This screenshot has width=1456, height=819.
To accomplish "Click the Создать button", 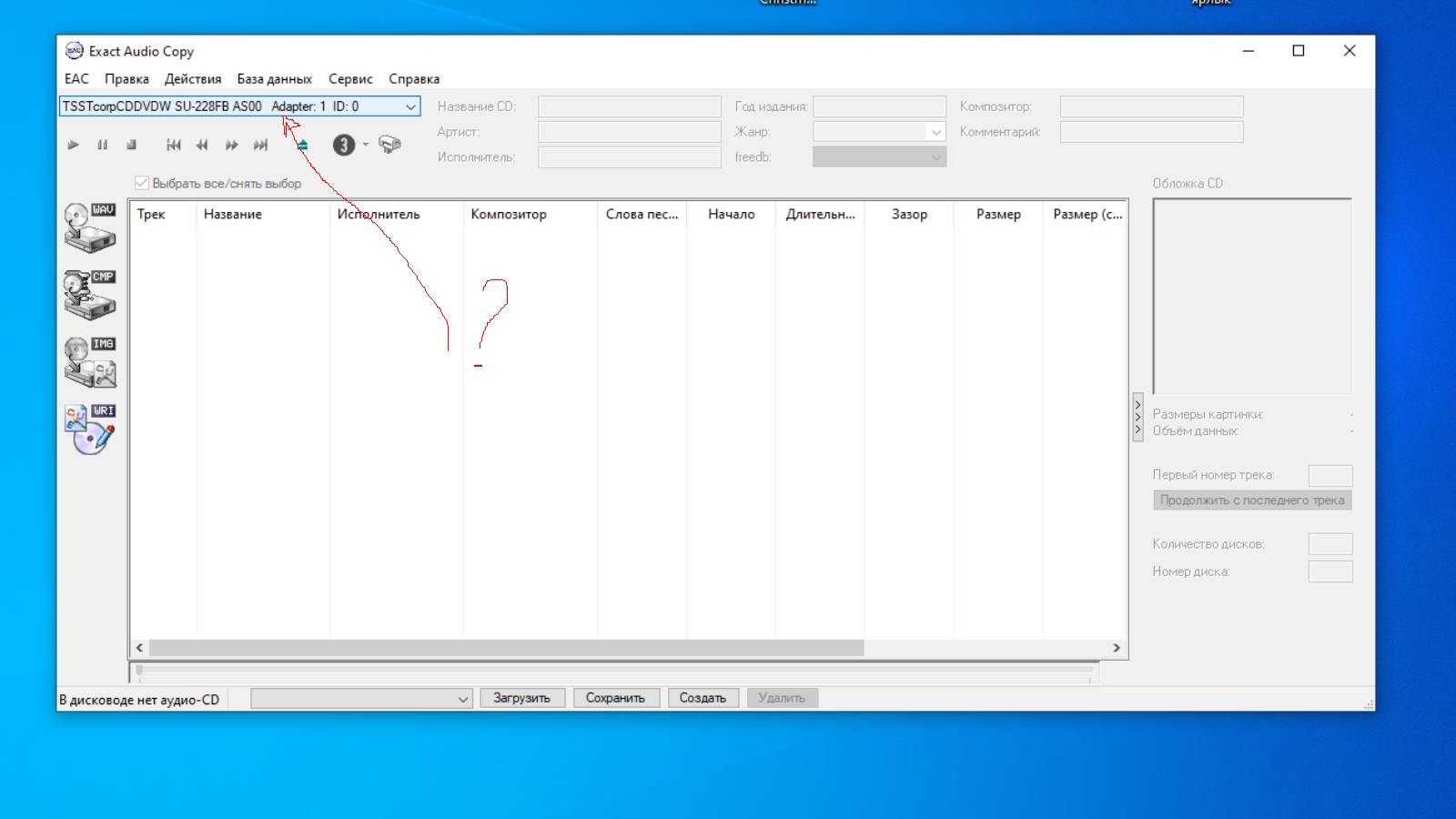I will (x=703, y=698).
